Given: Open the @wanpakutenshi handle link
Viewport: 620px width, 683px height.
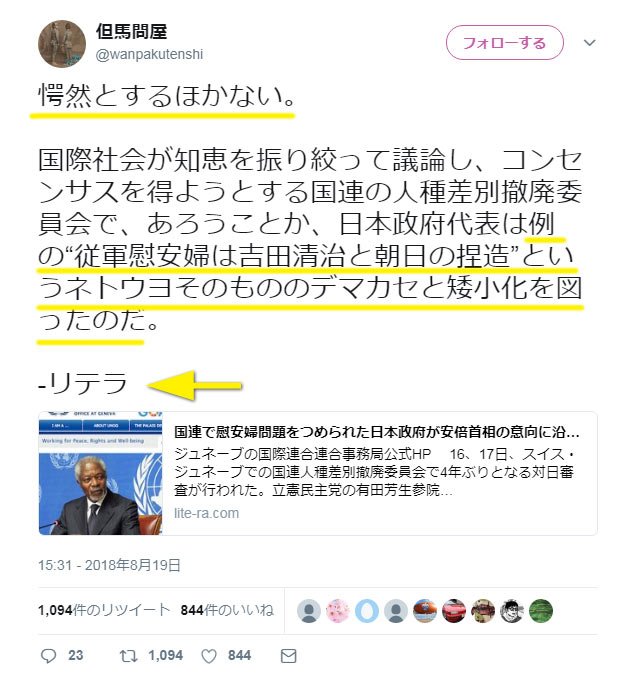Looking at the screenshot, I should click(x=149, y=54).
